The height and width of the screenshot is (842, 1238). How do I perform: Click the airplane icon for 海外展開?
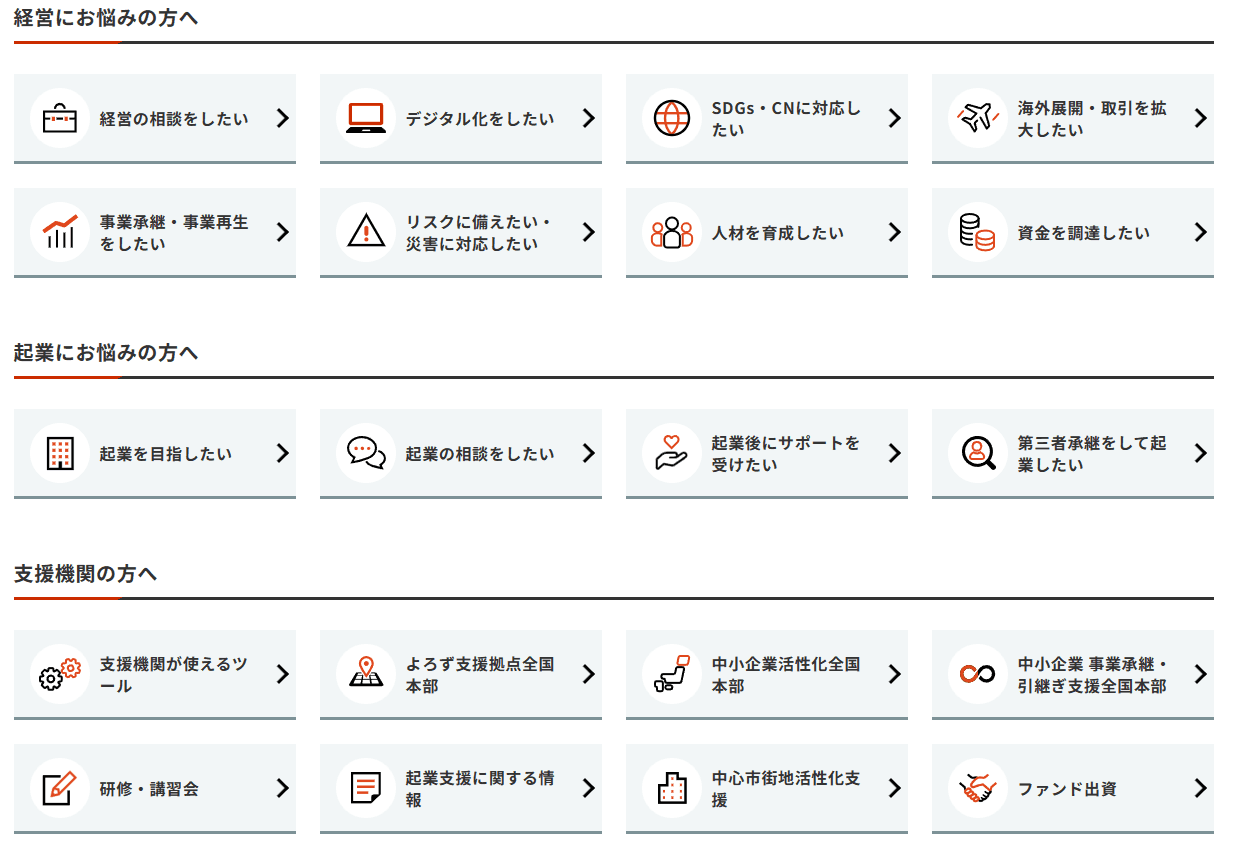(x=977, y=118)
